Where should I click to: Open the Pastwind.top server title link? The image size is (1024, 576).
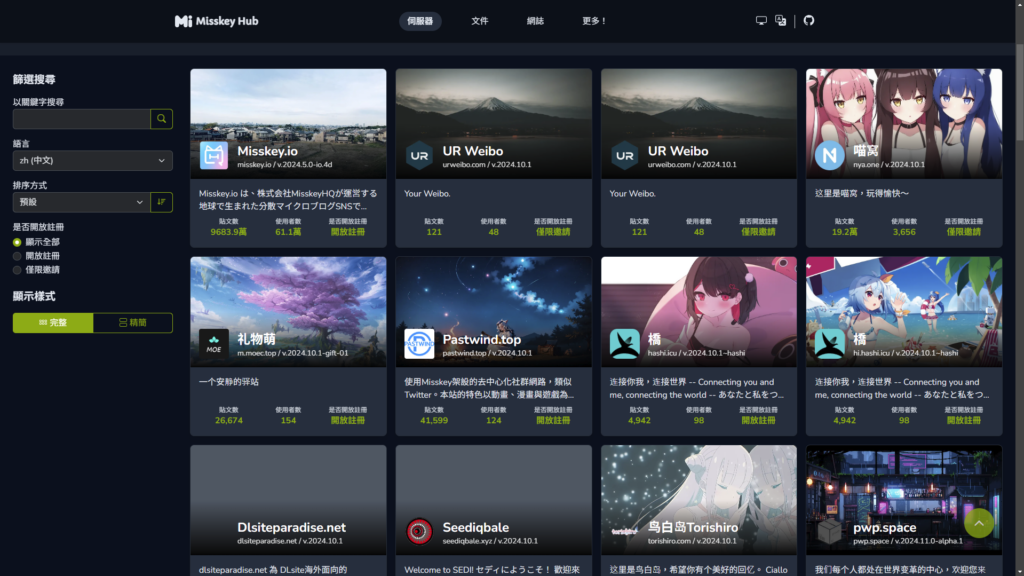pyautogui.click(x=481, y=340)
